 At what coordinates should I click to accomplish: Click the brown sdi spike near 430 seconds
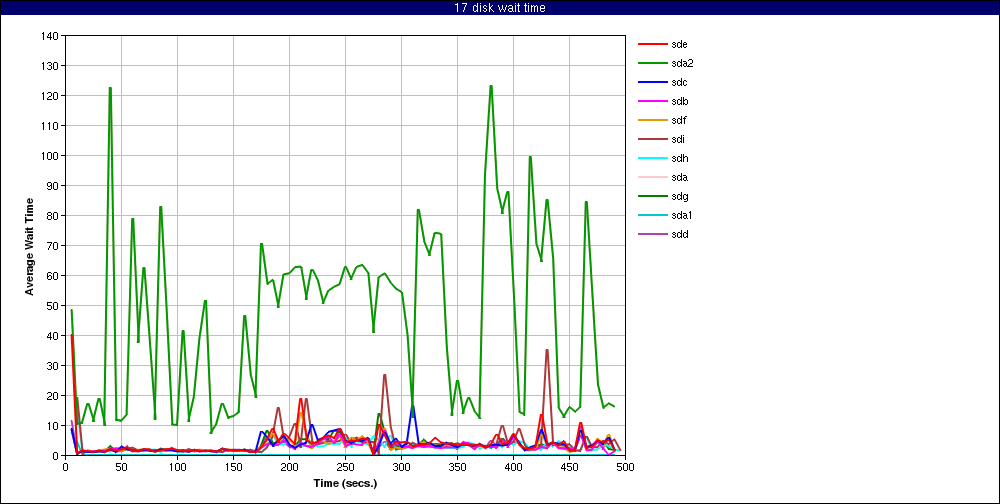[x=547, y=350]
